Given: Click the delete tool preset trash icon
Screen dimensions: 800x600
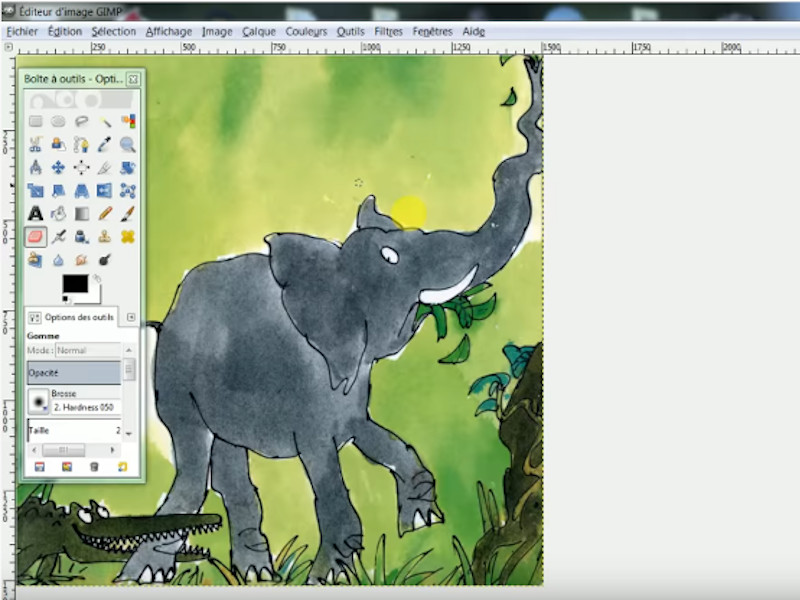Looking at the screenshot, I should pyautogui.click(x=94, y=466).
